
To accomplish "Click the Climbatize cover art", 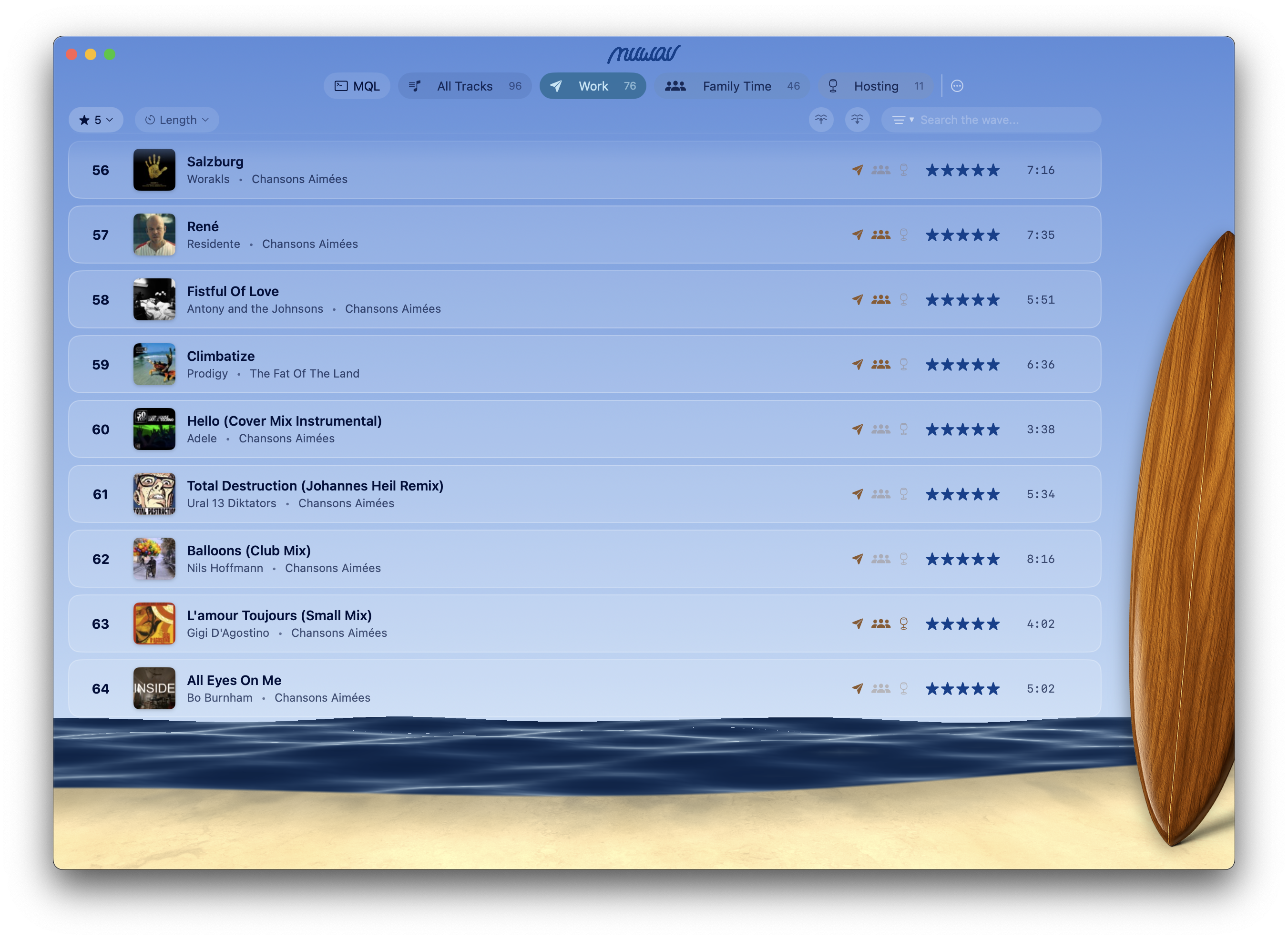I will pyautogui.click(x=154, y=364).
